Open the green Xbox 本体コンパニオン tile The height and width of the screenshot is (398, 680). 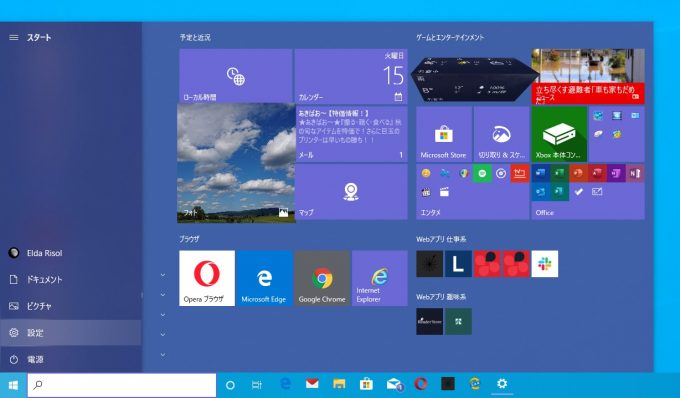[x=559, y=134]
